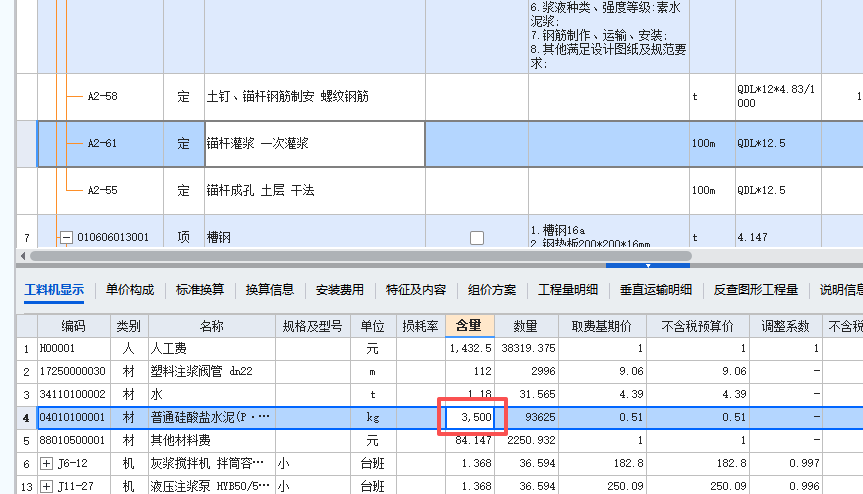863x494 pixels.
Task: Open the 工料机显示 tab
Action: [54, 290]
